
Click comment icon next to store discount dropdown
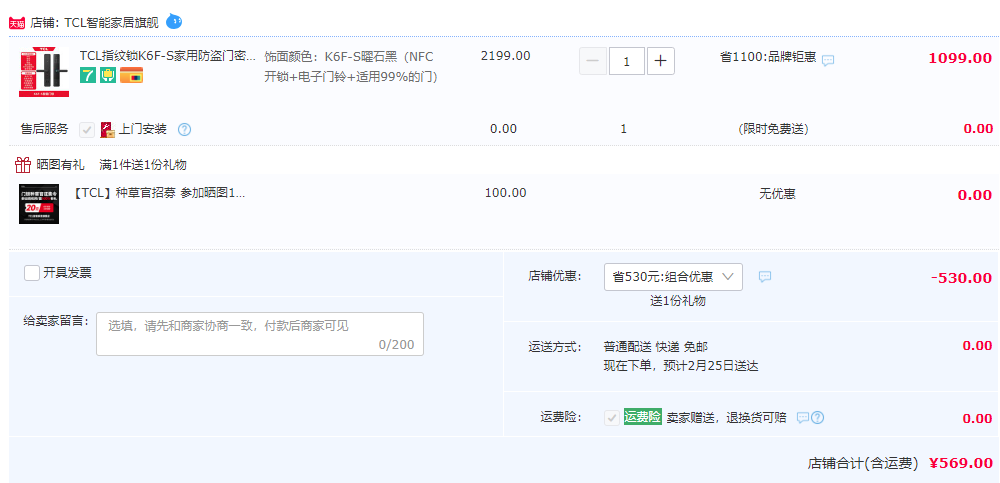coord(765,277)
